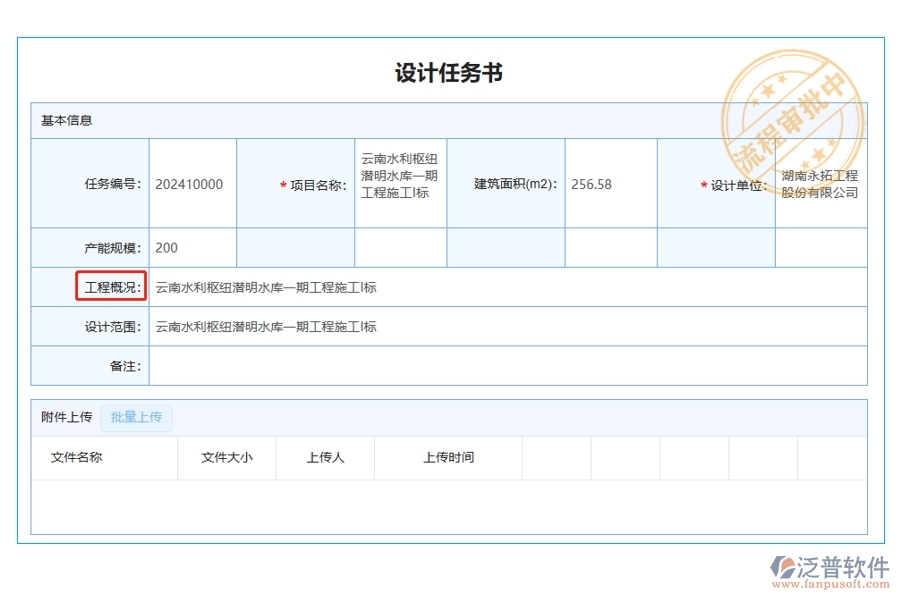Select the 基本信息 section header
Image resolution: width=900 pixels, height=600 pixels.
pos(67,120)
